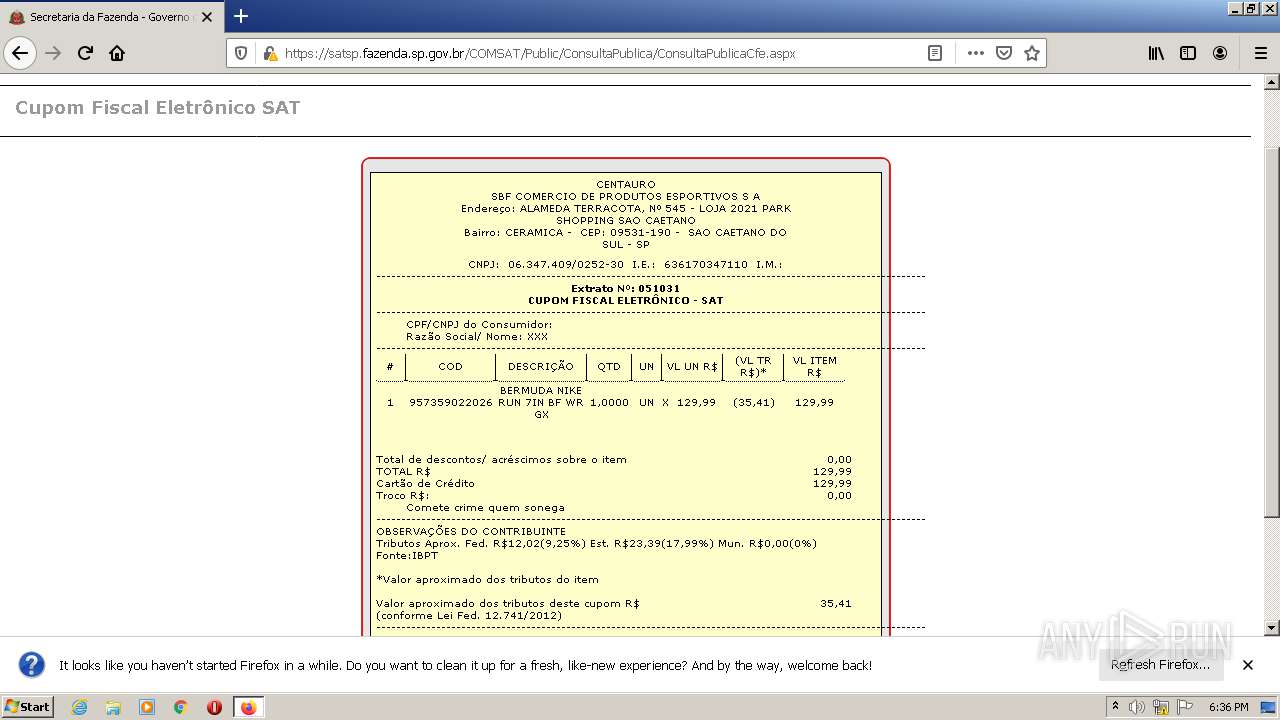Viewport: 1280px width, 720px height.
Task: Show hidden system tray icons
Action: pos(1115,707)
